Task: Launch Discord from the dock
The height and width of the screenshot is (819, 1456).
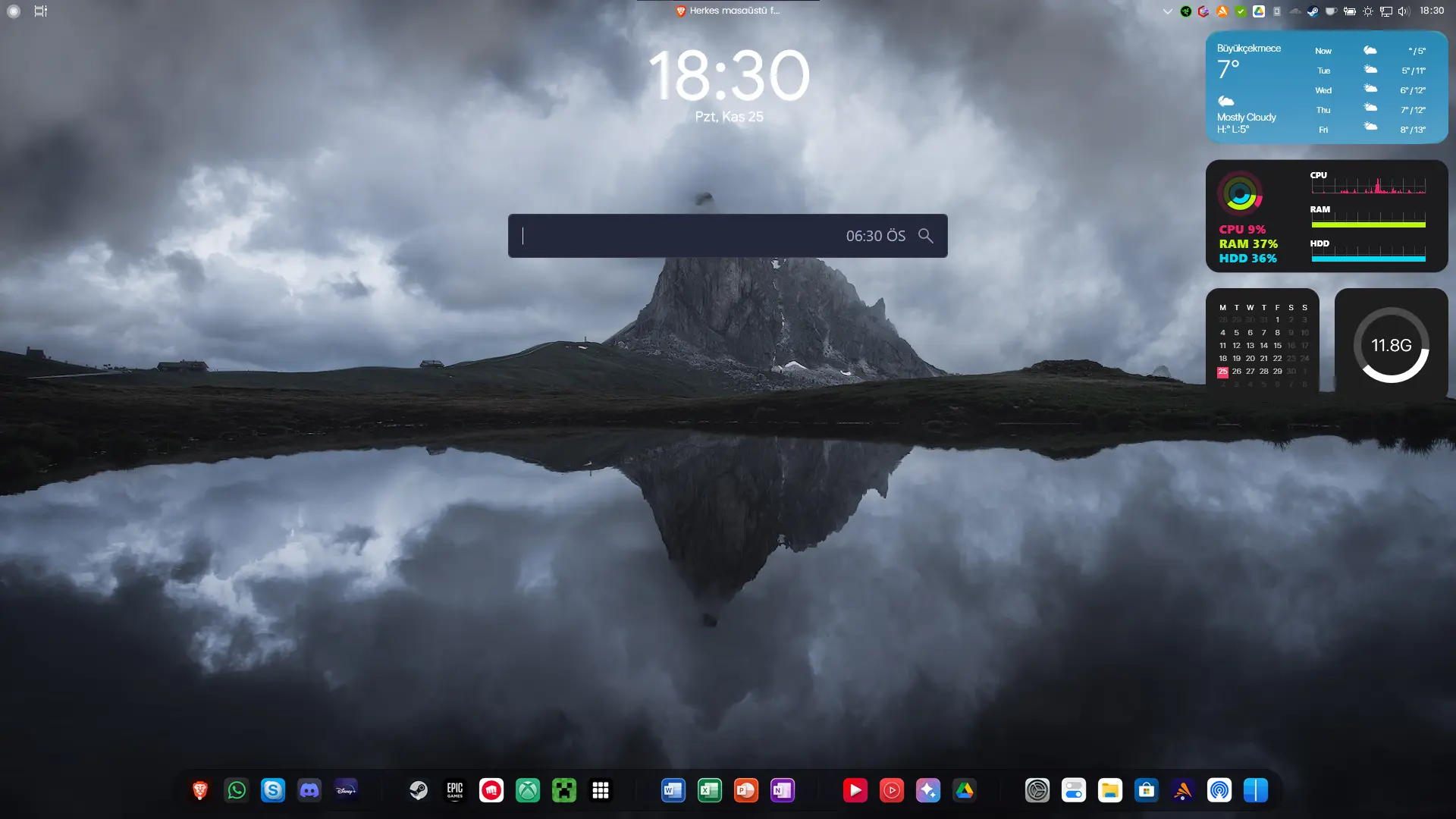Action: point(309,790)
